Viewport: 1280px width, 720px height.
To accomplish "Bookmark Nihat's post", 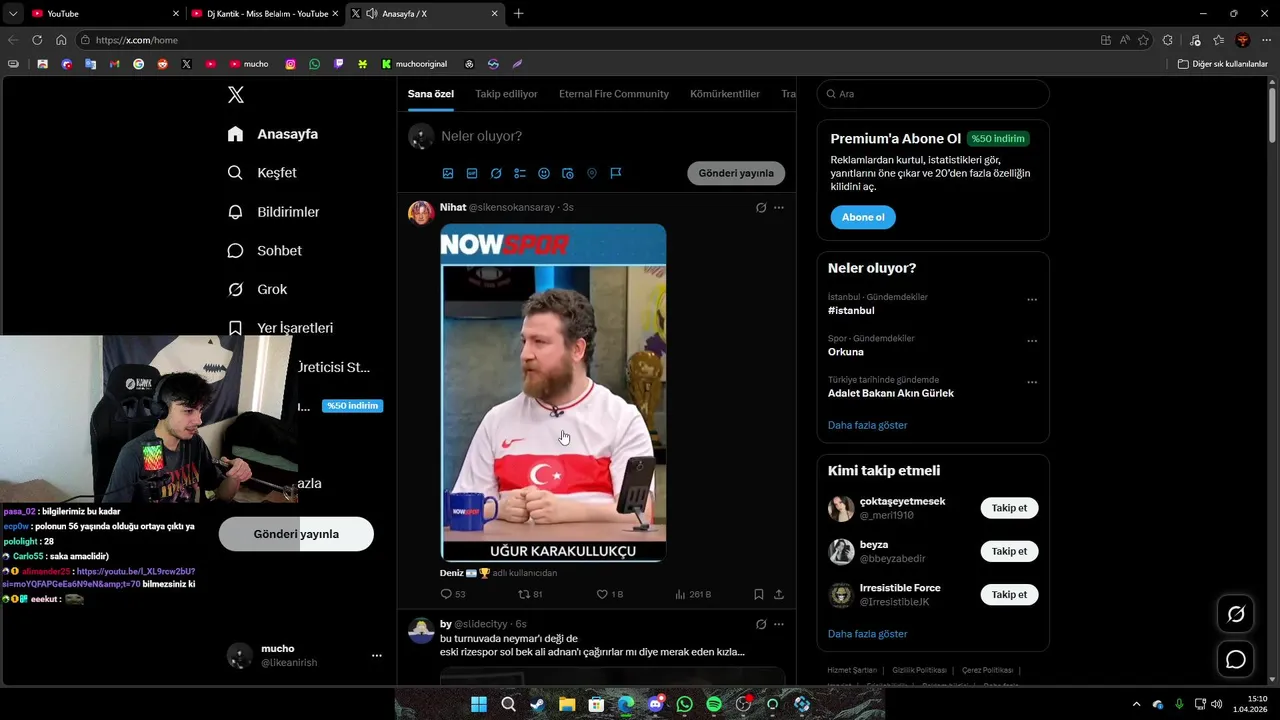I will 759,594.
